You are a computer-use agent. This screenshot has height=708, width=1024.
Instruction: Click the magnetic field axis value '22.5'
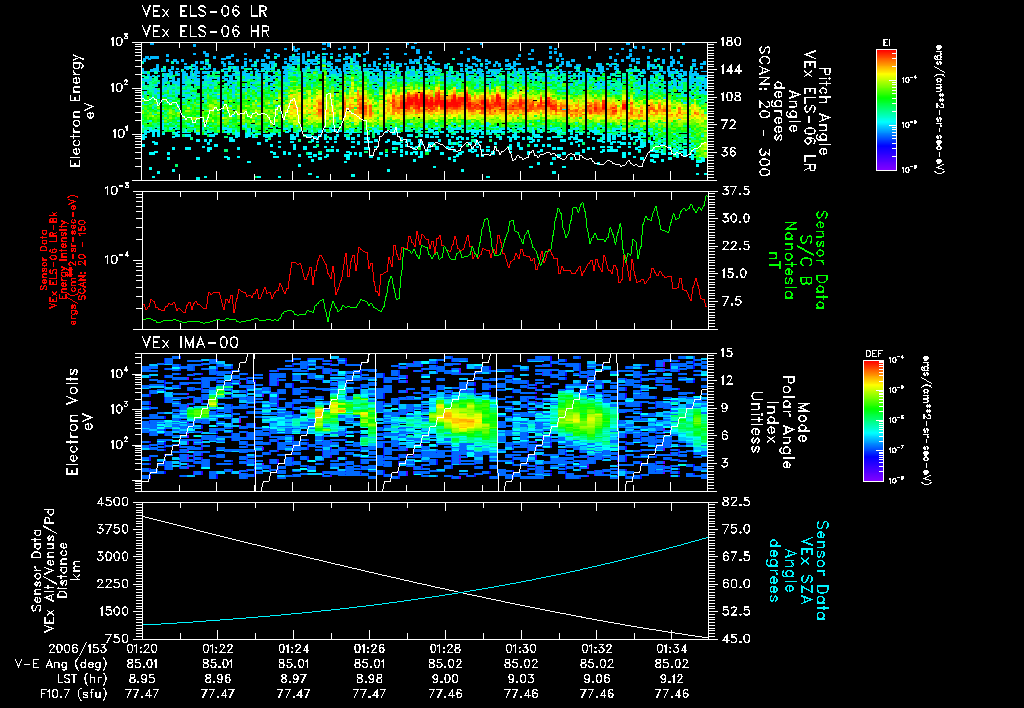(737, 246)
